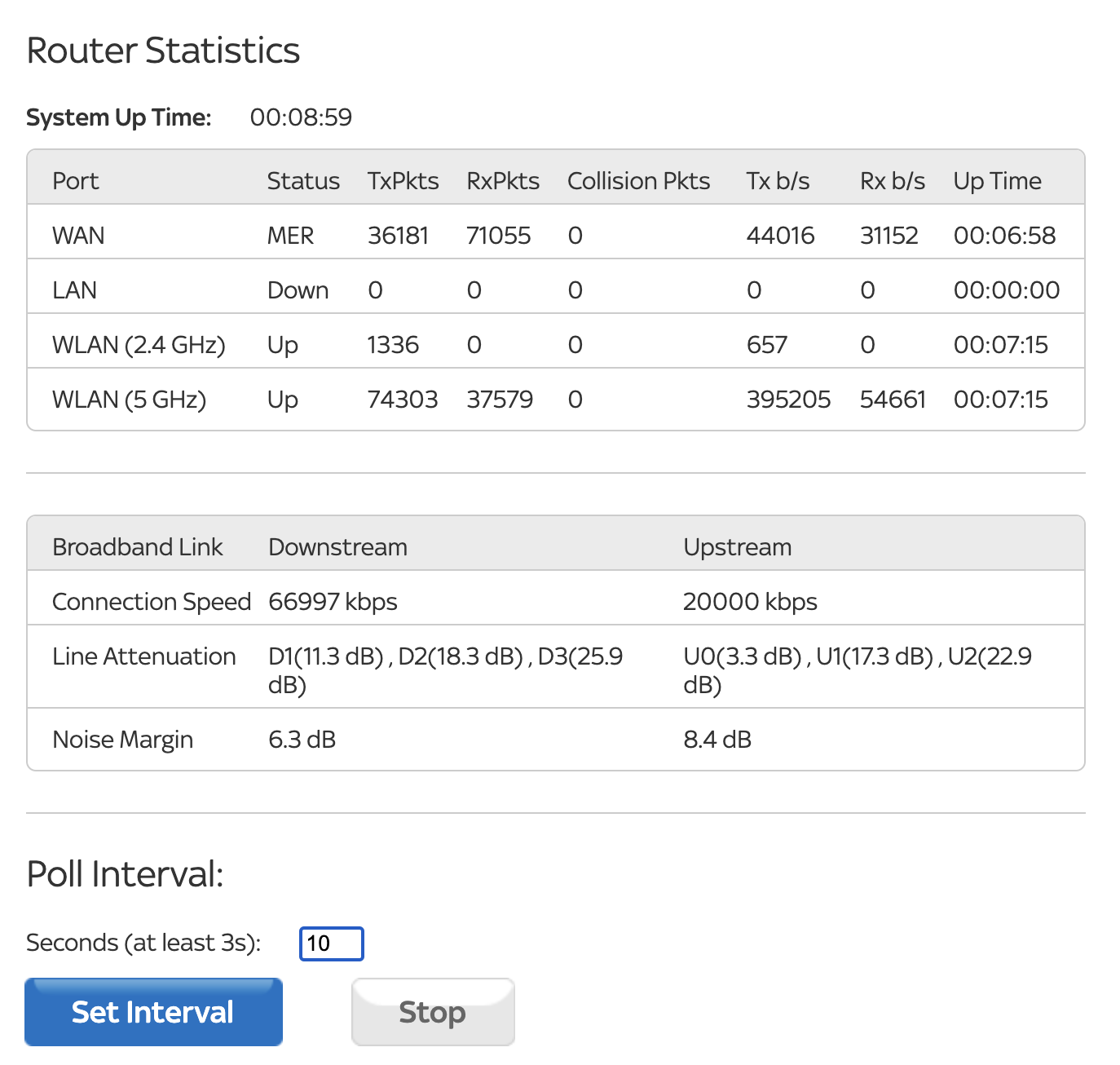
Task: Click the System Up Time value
Action: 301,117
